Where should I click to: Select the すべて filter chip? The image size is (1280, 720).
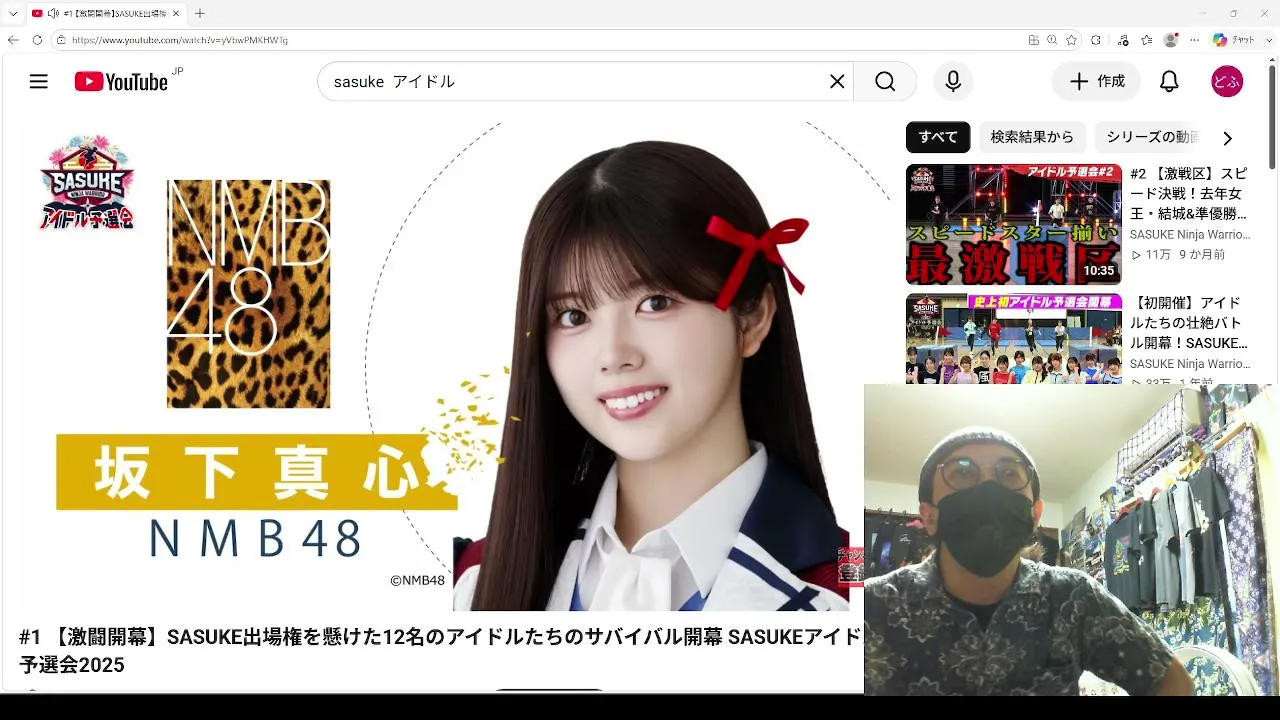click(x=938, y=137)
